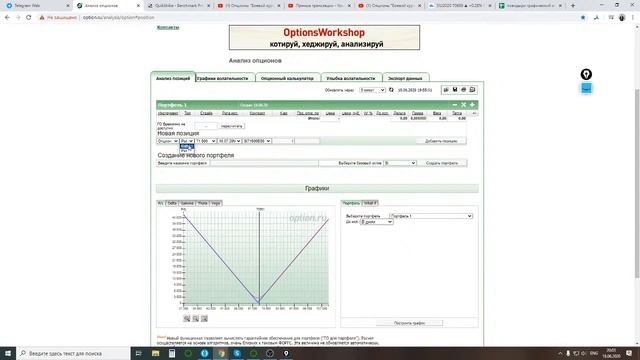Click the first icon in the portfolio toolbar group
640x360 pixels.
(x=446, y=90)
